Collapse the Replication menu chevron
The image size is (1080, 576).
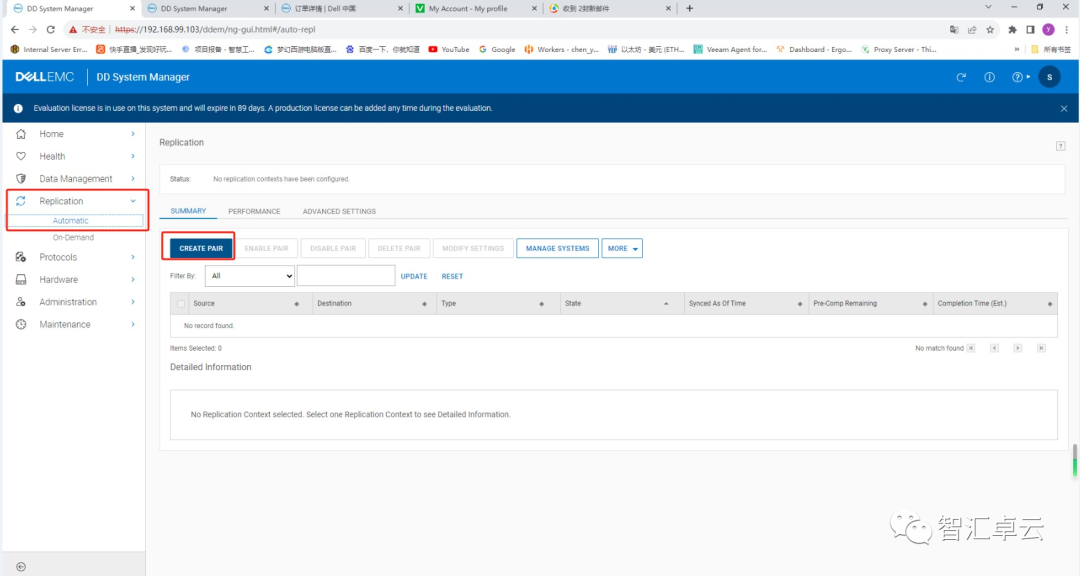133,201
